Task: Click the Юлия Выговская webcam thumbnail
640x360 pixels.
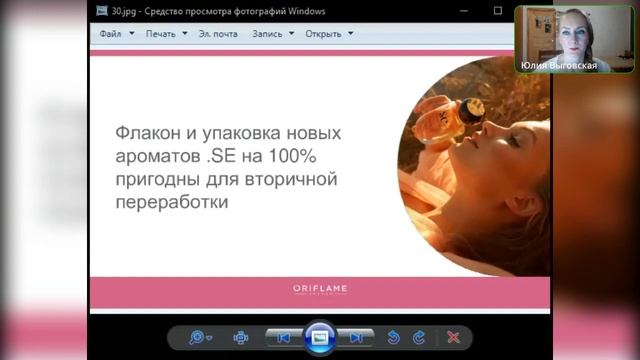Action: click(574, 39)
